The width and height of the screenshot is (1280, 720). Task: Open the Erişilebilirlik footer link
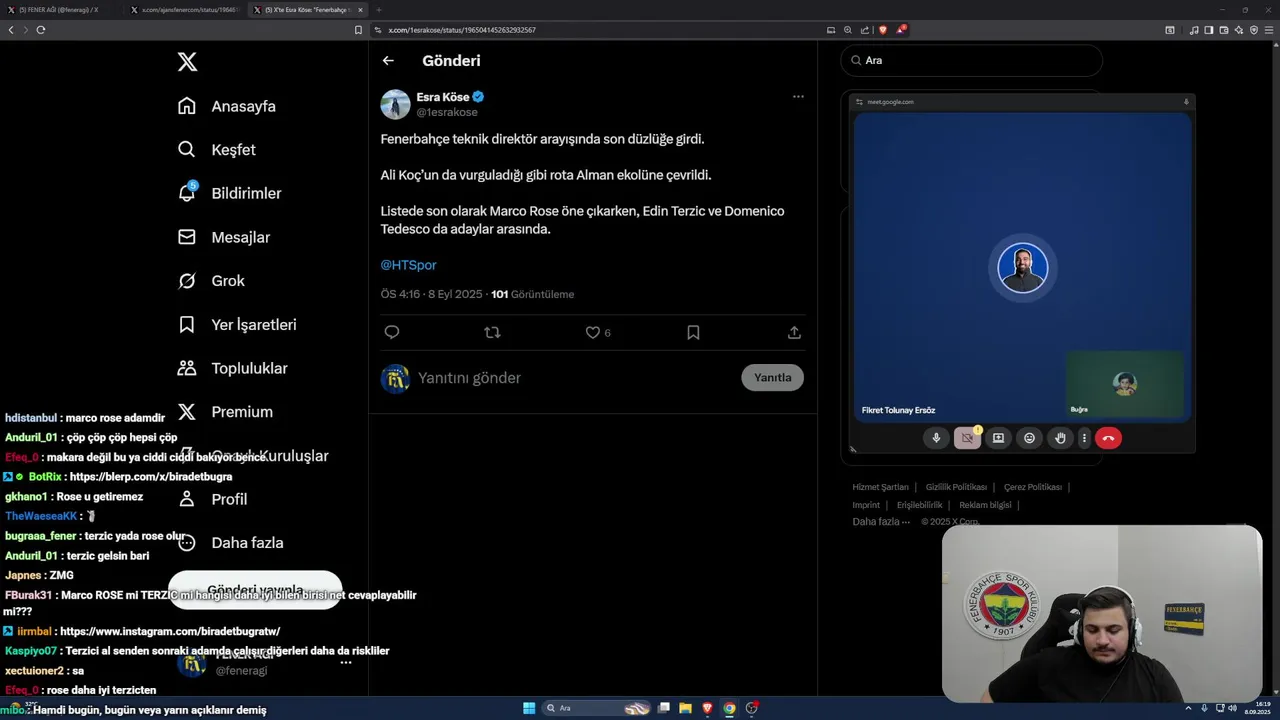(920, 505)
